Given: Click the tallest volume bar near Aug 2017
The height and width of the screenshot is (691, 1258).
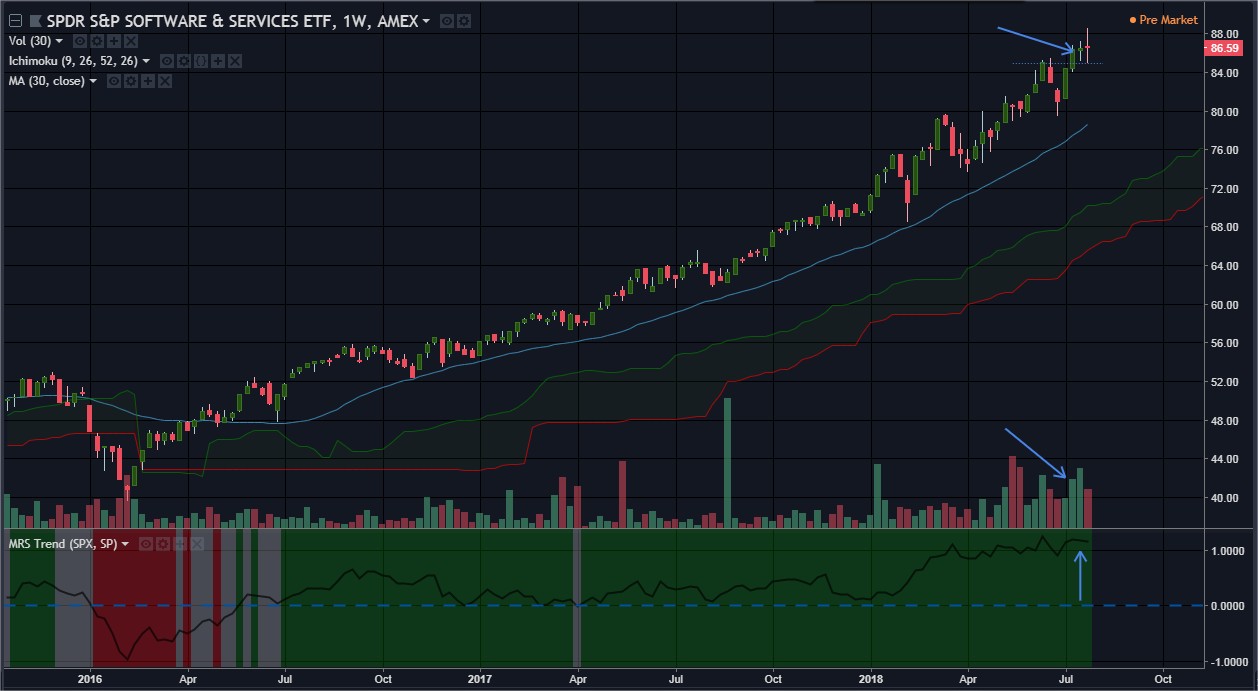Looking at the screenshot, I should 728,462.
